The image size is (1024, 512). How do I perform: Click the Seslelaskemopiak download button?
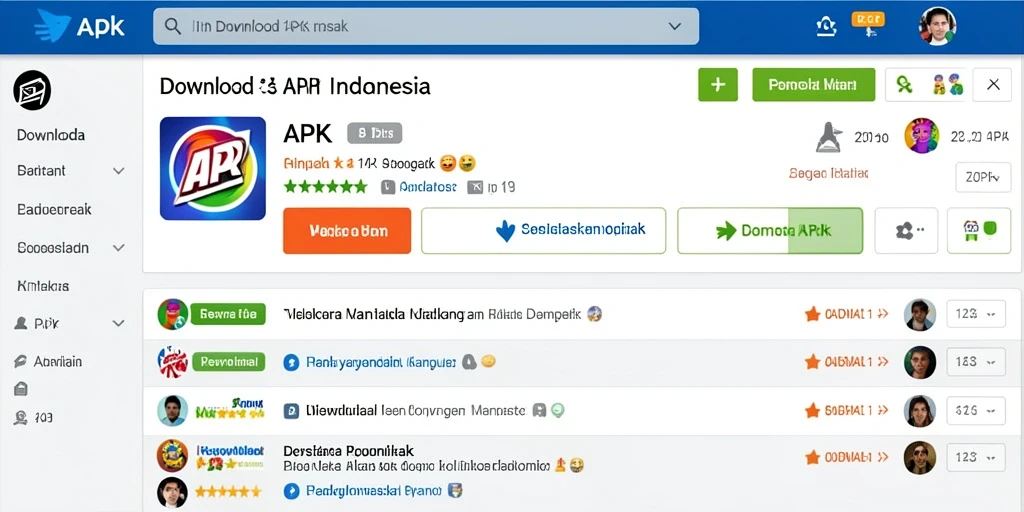click(543, 231)
